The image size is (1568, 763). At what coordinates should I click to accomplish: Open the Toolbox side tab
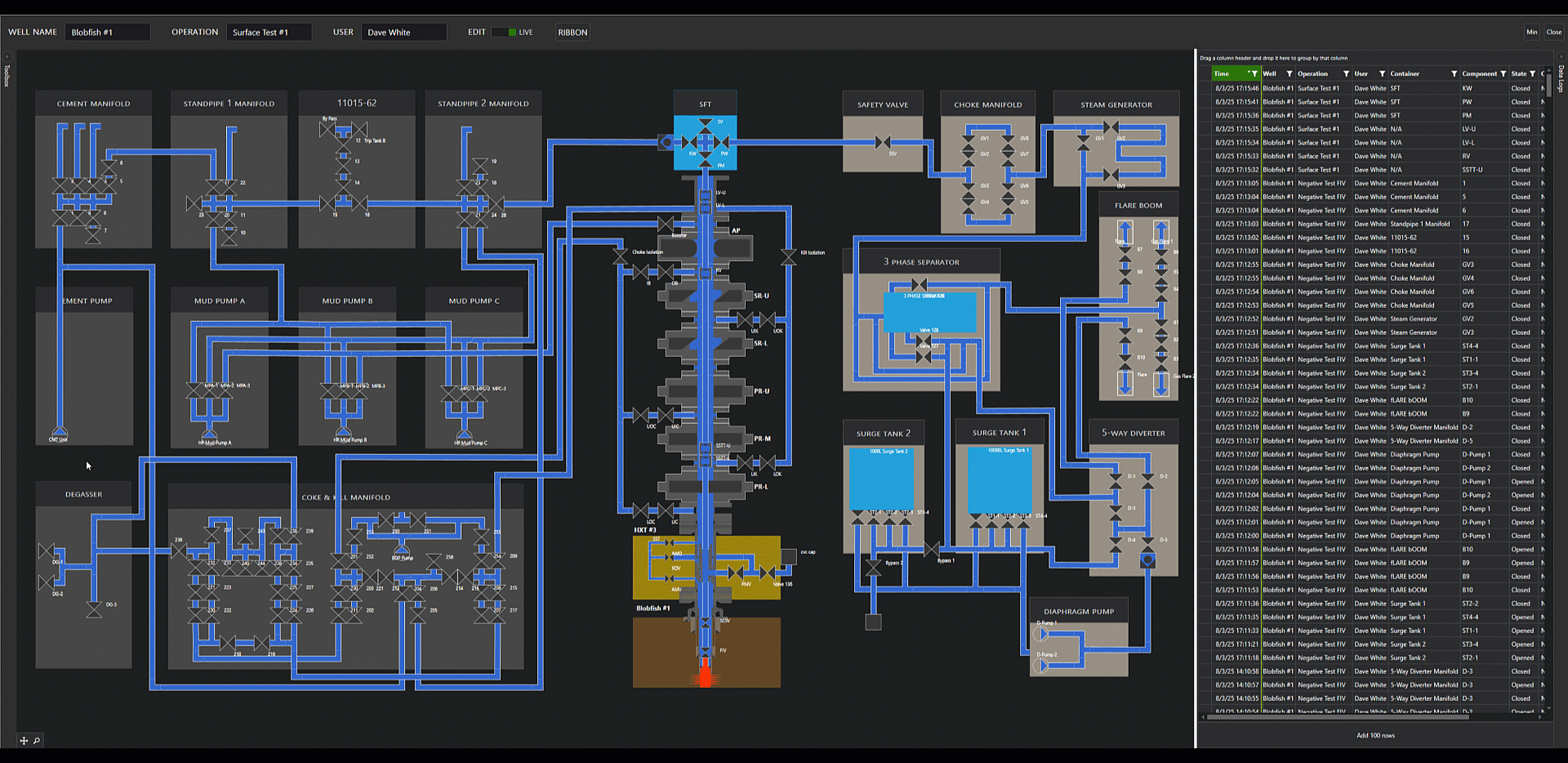point(7,75)
